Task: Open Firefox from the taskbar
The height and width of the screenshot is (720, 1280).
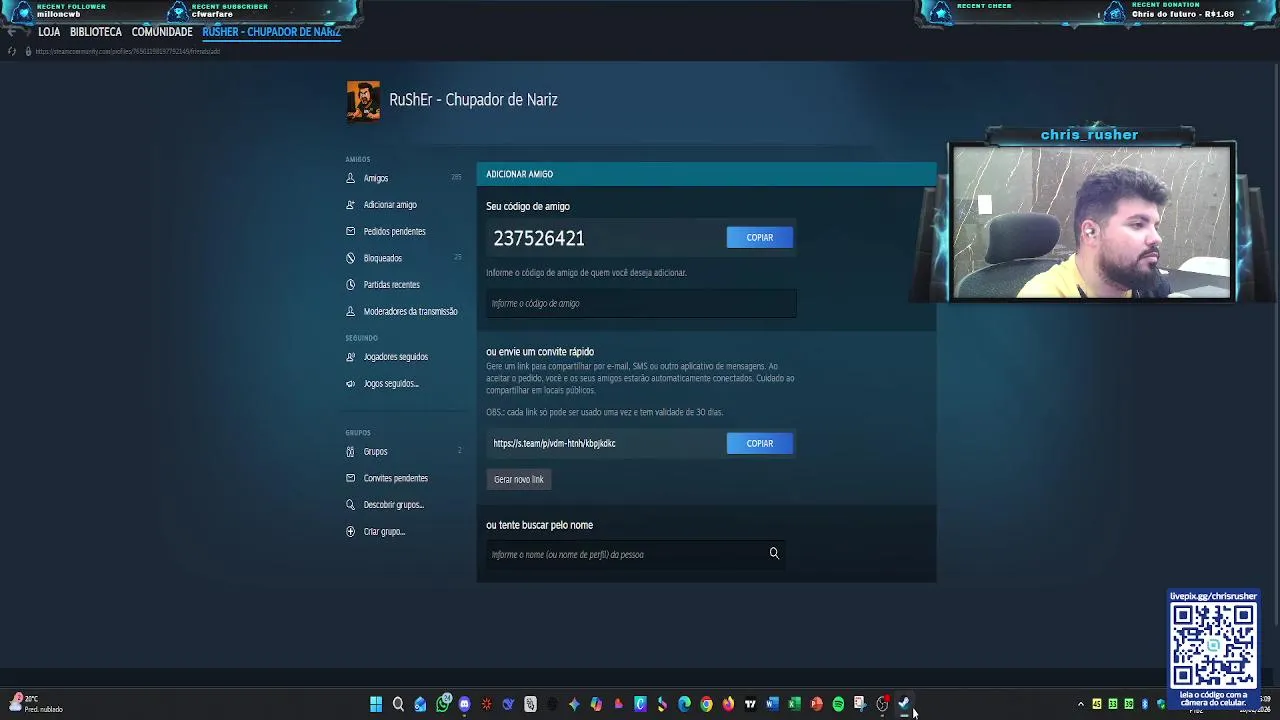Action: pos(728,705)
